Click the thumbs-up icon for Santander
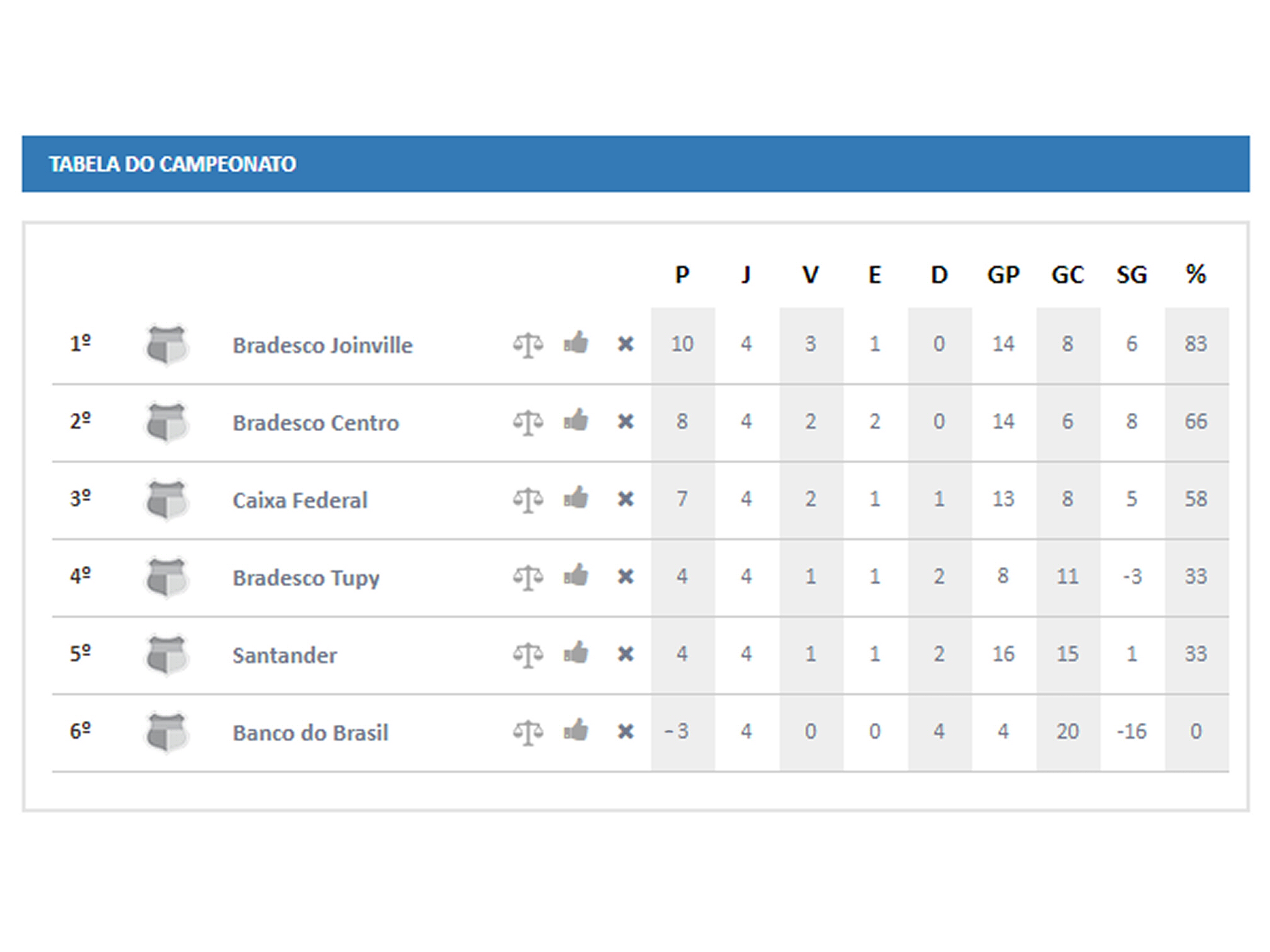The image size is (1270, 952). tap(576, 653)
